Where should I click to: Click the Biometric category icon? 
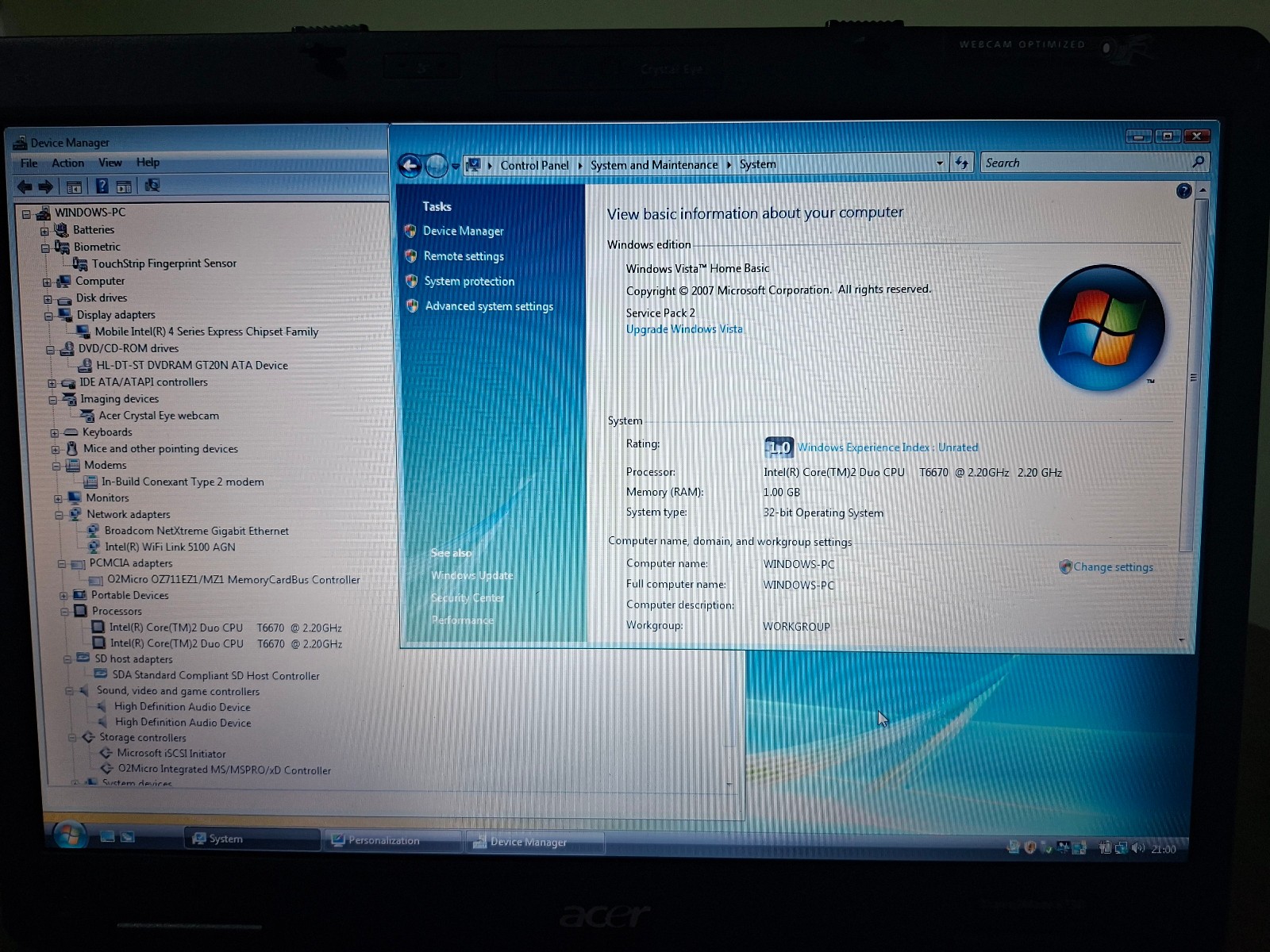point(62,248)
